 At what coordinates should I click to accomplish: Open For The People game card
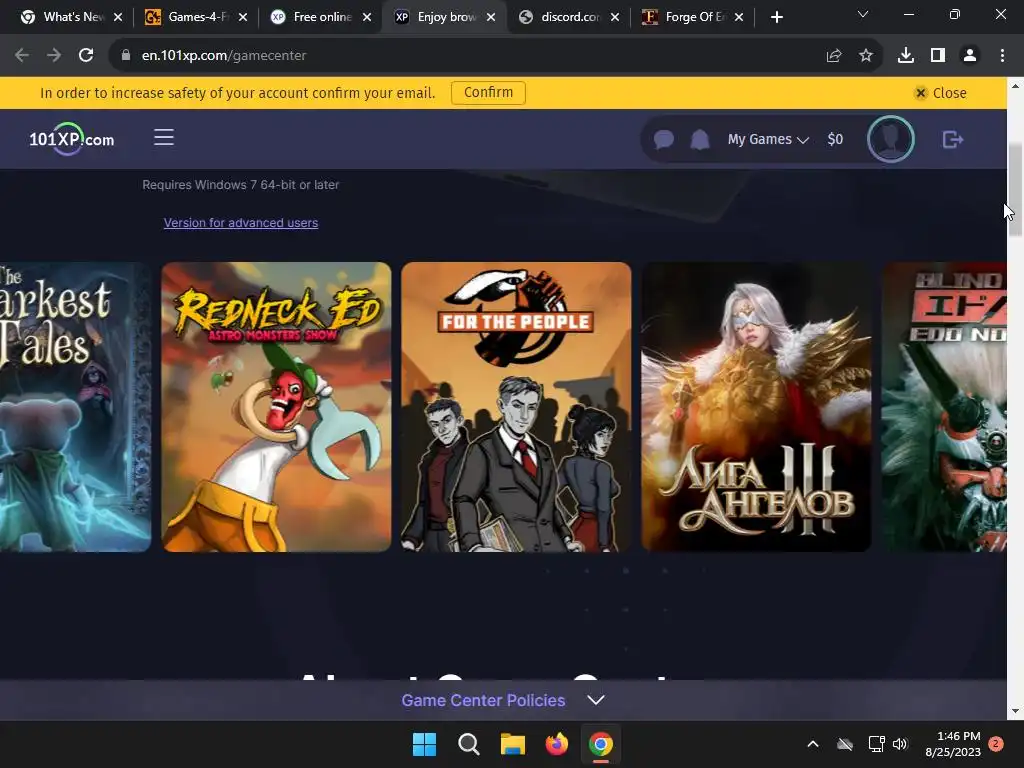tap(516, 407)
